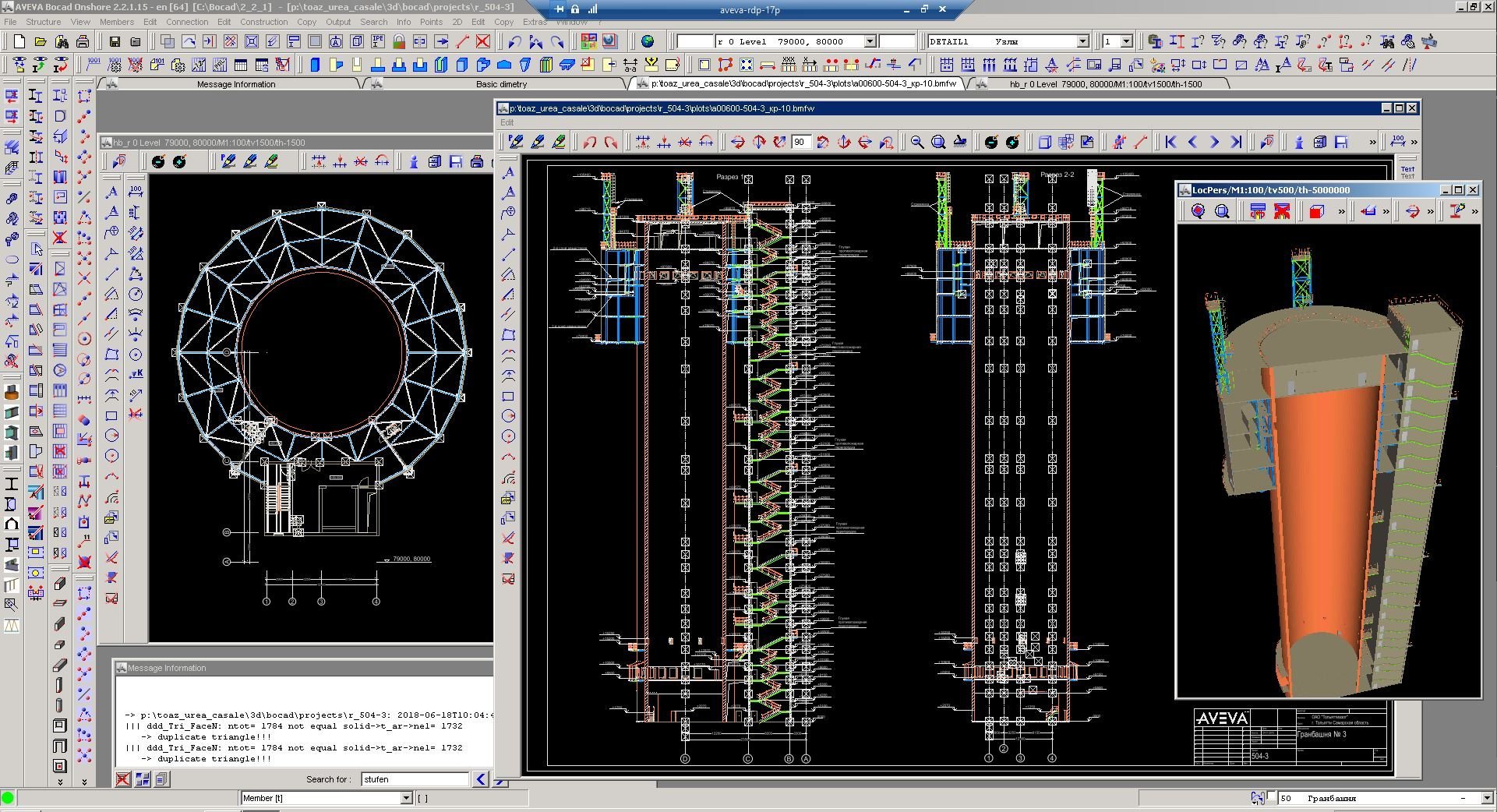The image size is (1497, 812).
Task: Jump to first page in plot window
Action: (x=1170, y=142)
